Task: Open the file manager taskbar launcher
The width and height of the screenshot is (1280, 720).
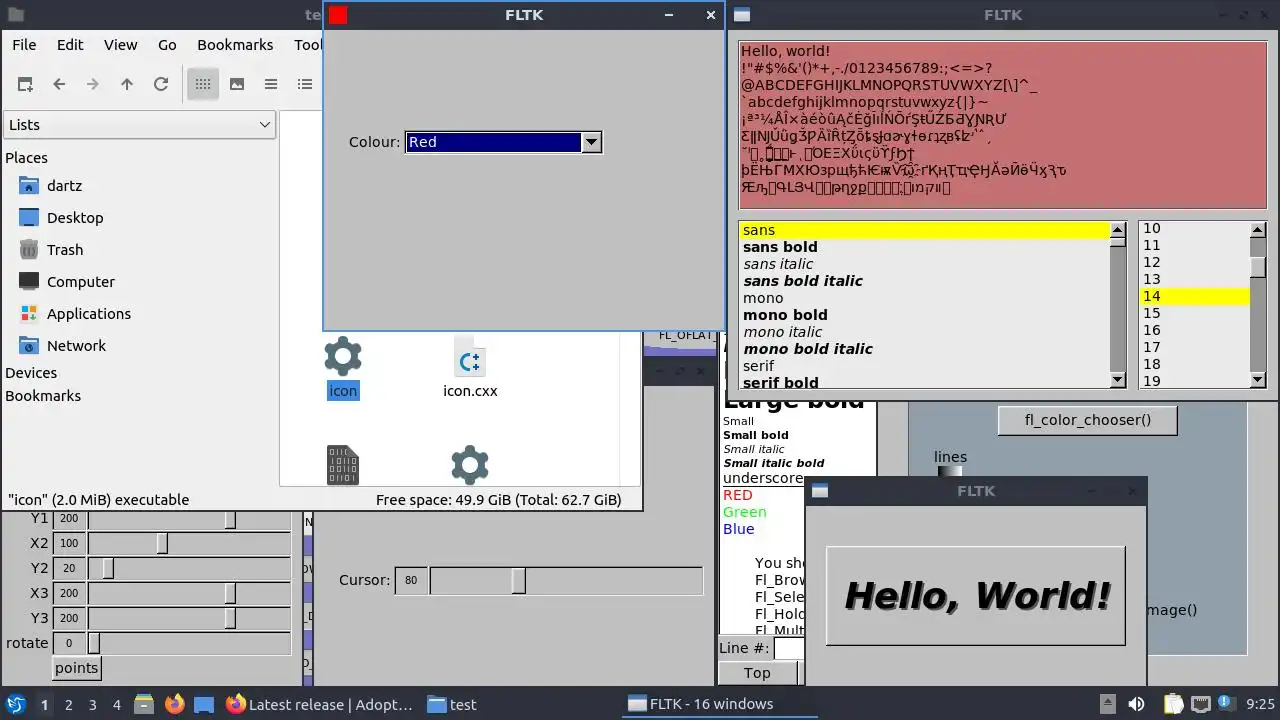Action: tap(143, 704)
